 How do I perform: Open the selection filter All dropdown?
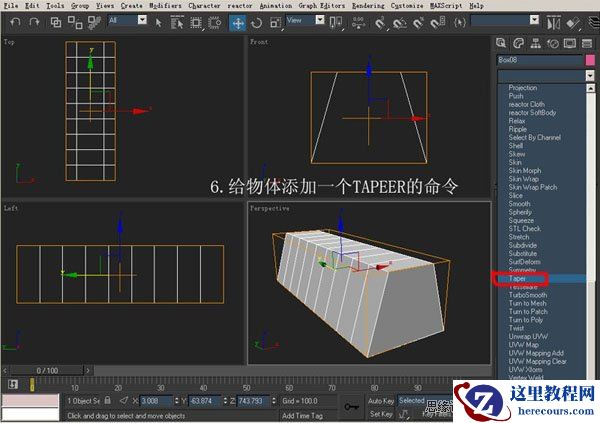point(142,20)
